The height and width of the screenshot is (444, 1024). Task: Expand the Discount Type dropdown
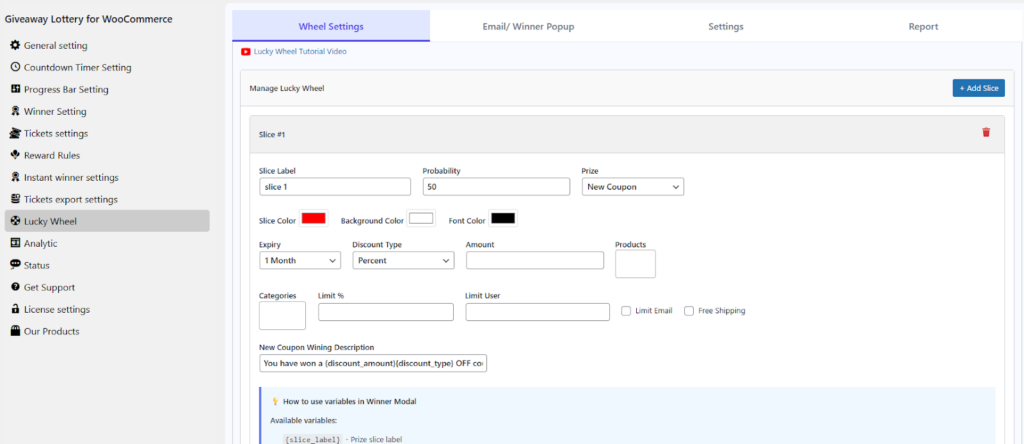403,260
